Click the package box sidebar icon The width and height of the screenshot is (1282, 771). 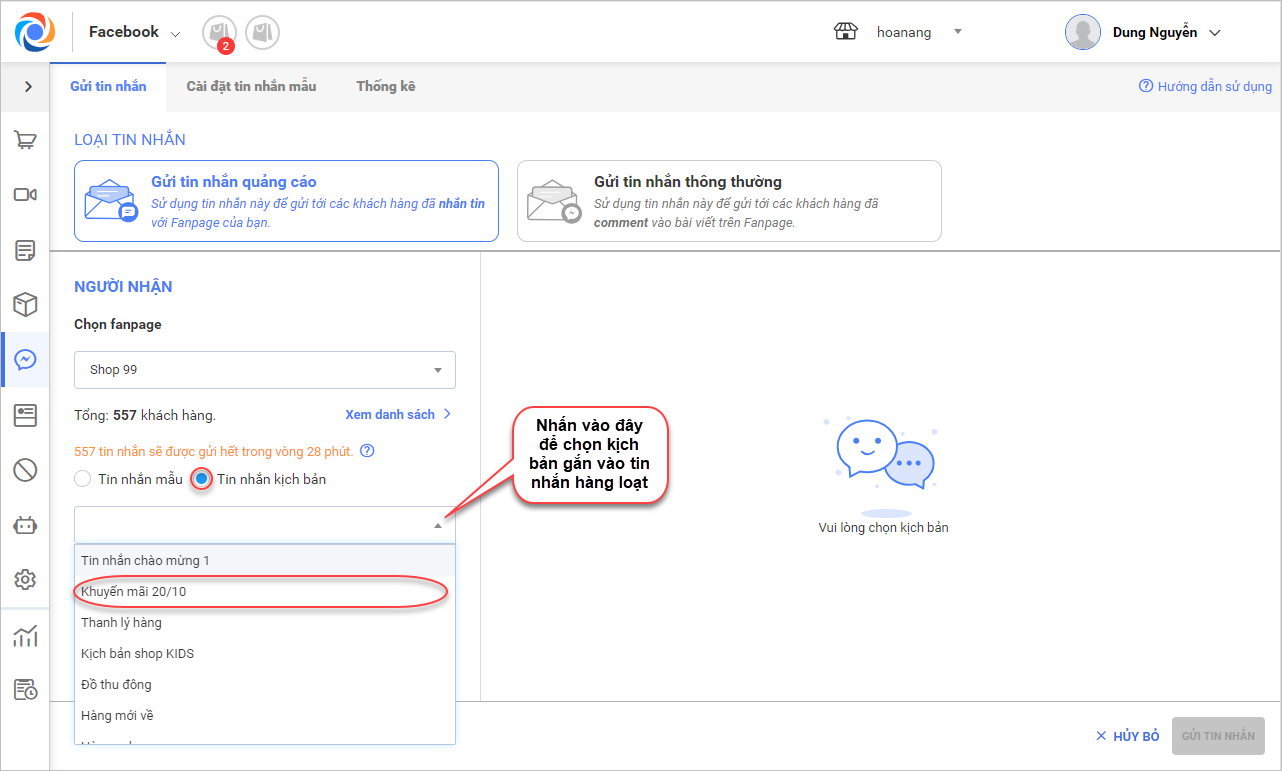pos(25,304)
